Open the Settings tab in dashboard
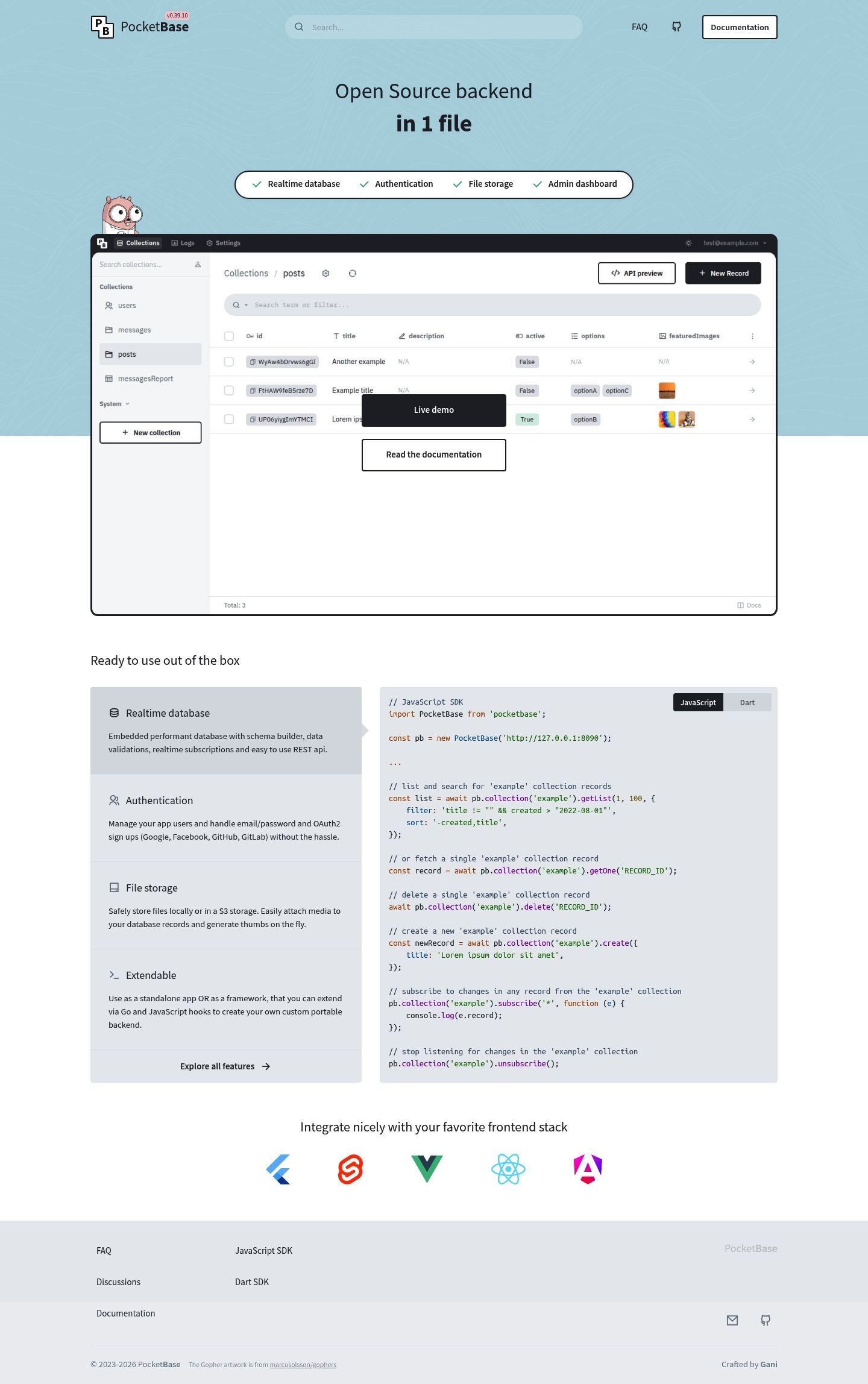This screenshot has height=1384, width=868. coord(223,243)
